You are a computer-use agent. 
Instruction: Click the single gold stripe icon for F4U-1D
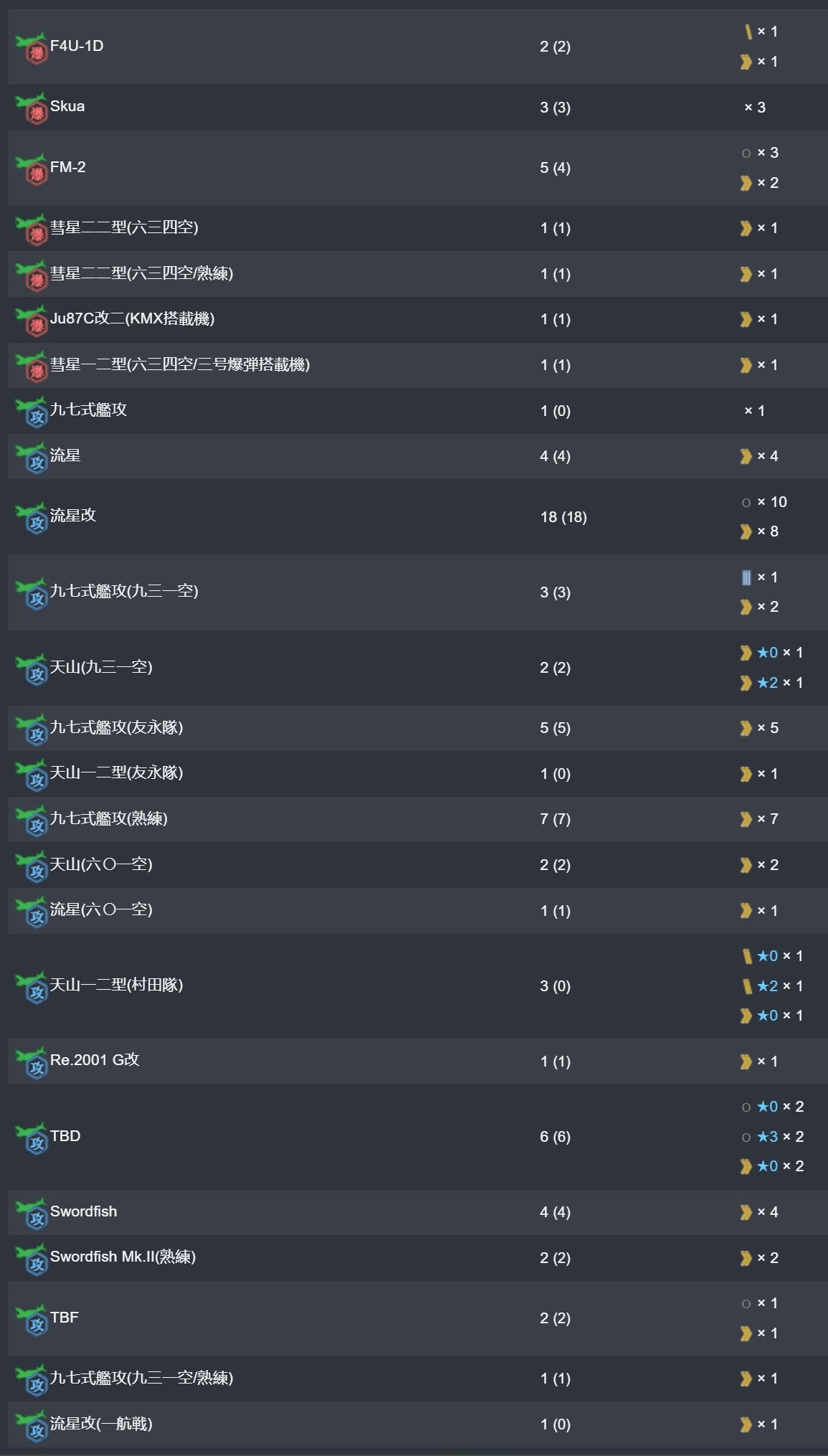748,32
